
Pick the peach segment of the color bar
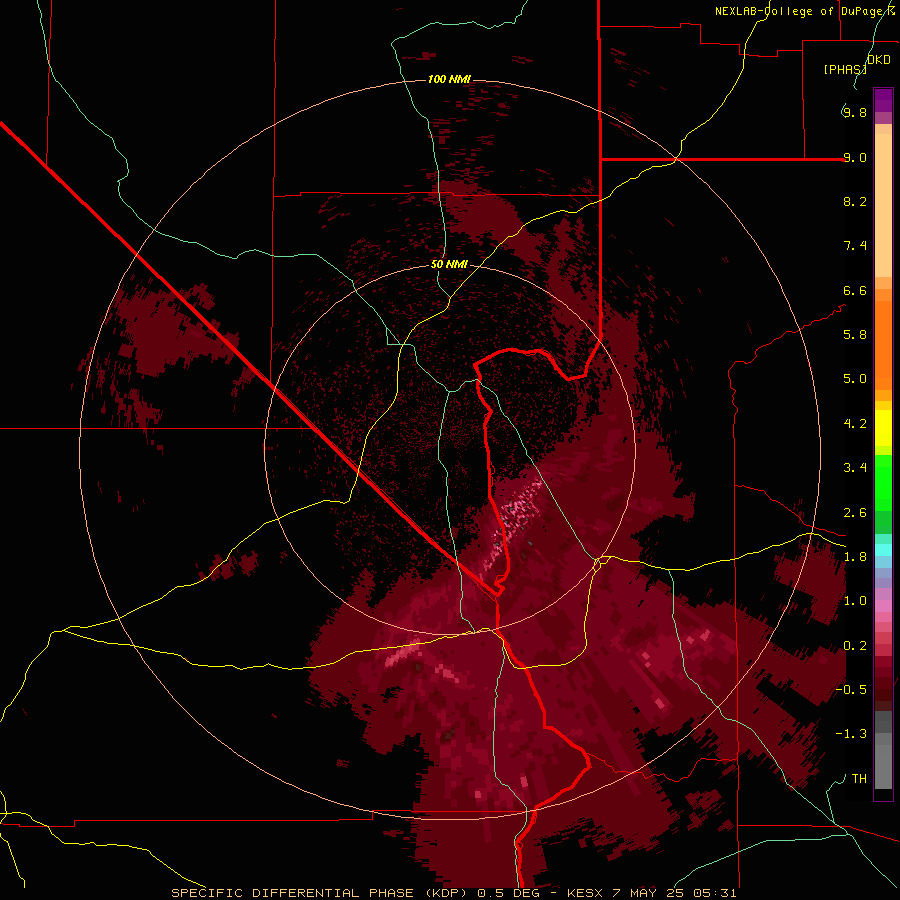click(x=883, y=205)
